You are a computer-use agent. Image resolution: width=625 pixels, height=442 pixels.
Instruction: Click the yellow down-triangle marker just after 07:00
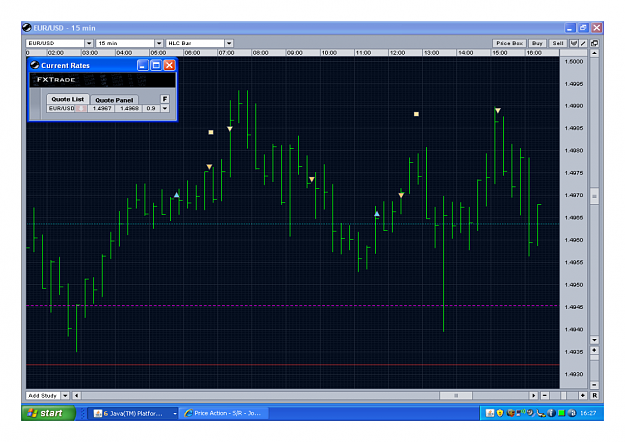(x=230, y=129)
